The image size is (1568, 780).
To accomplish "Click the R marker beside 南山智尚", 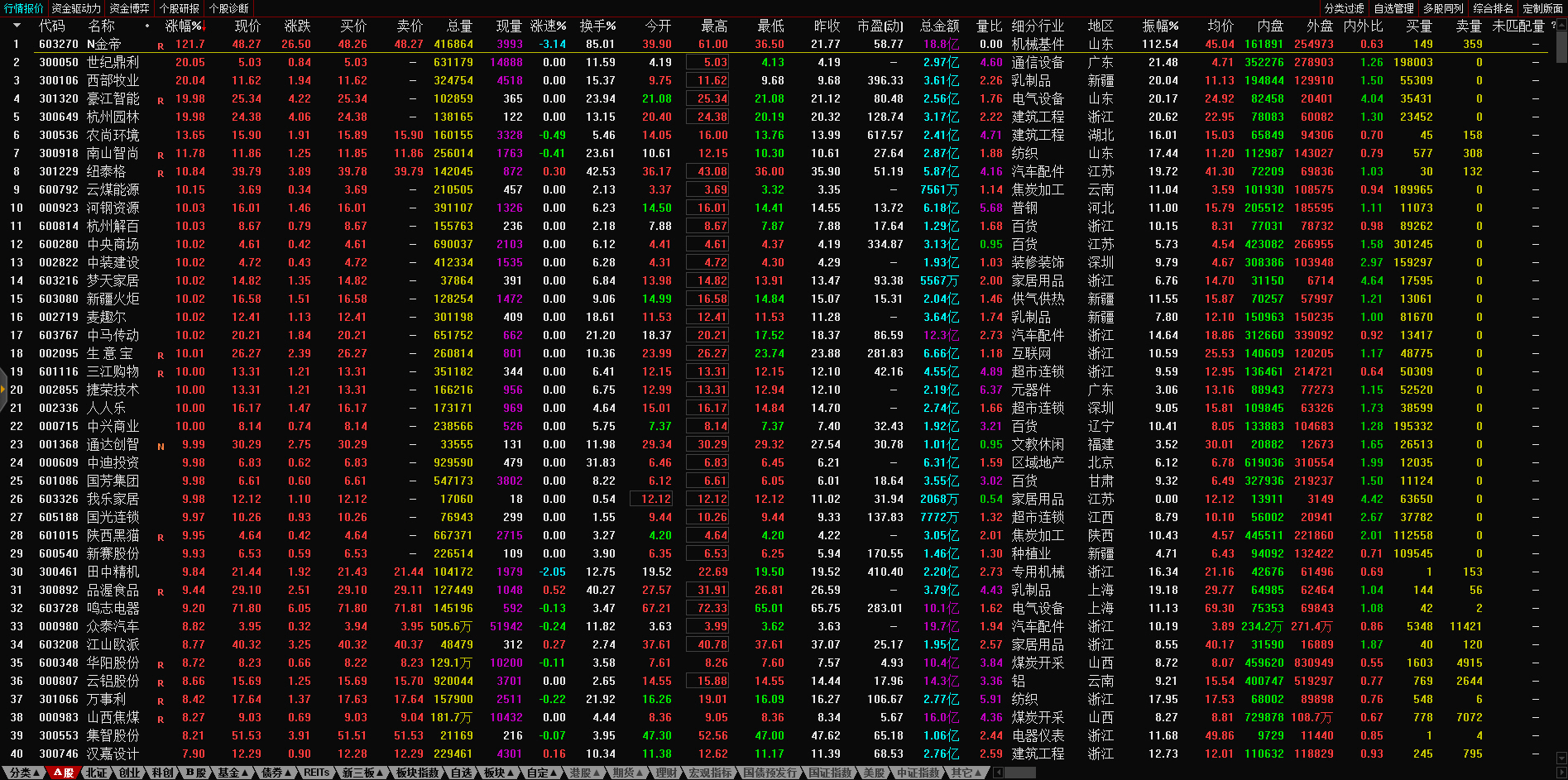I will pyautogui.click(x=161, y=155).
